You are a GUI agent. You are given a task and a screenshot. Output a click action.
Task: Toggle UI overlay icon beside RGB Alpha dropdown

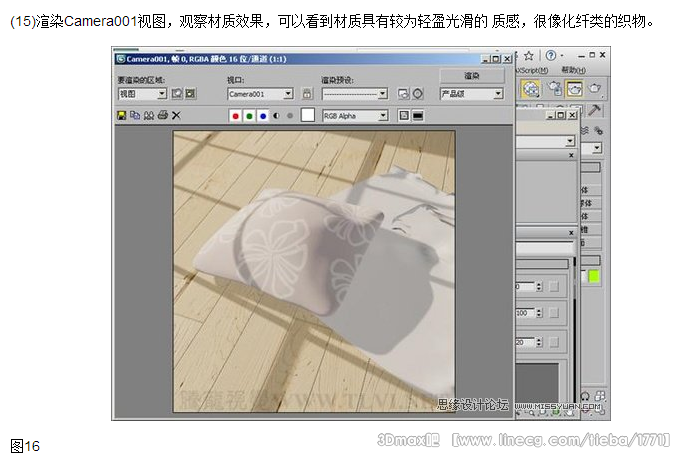click(x=404, y=116)
